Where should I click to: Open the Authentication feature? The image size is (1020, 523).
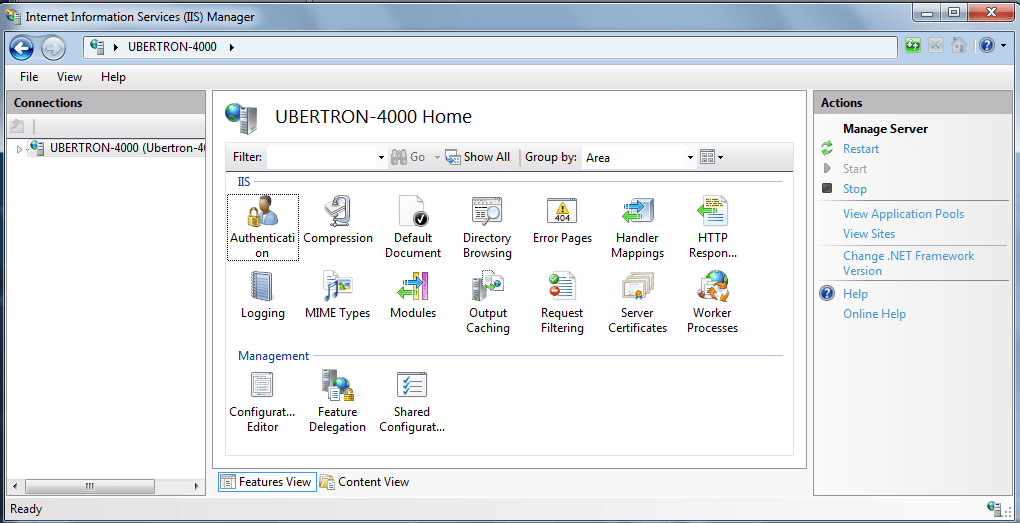coord(262,227)
